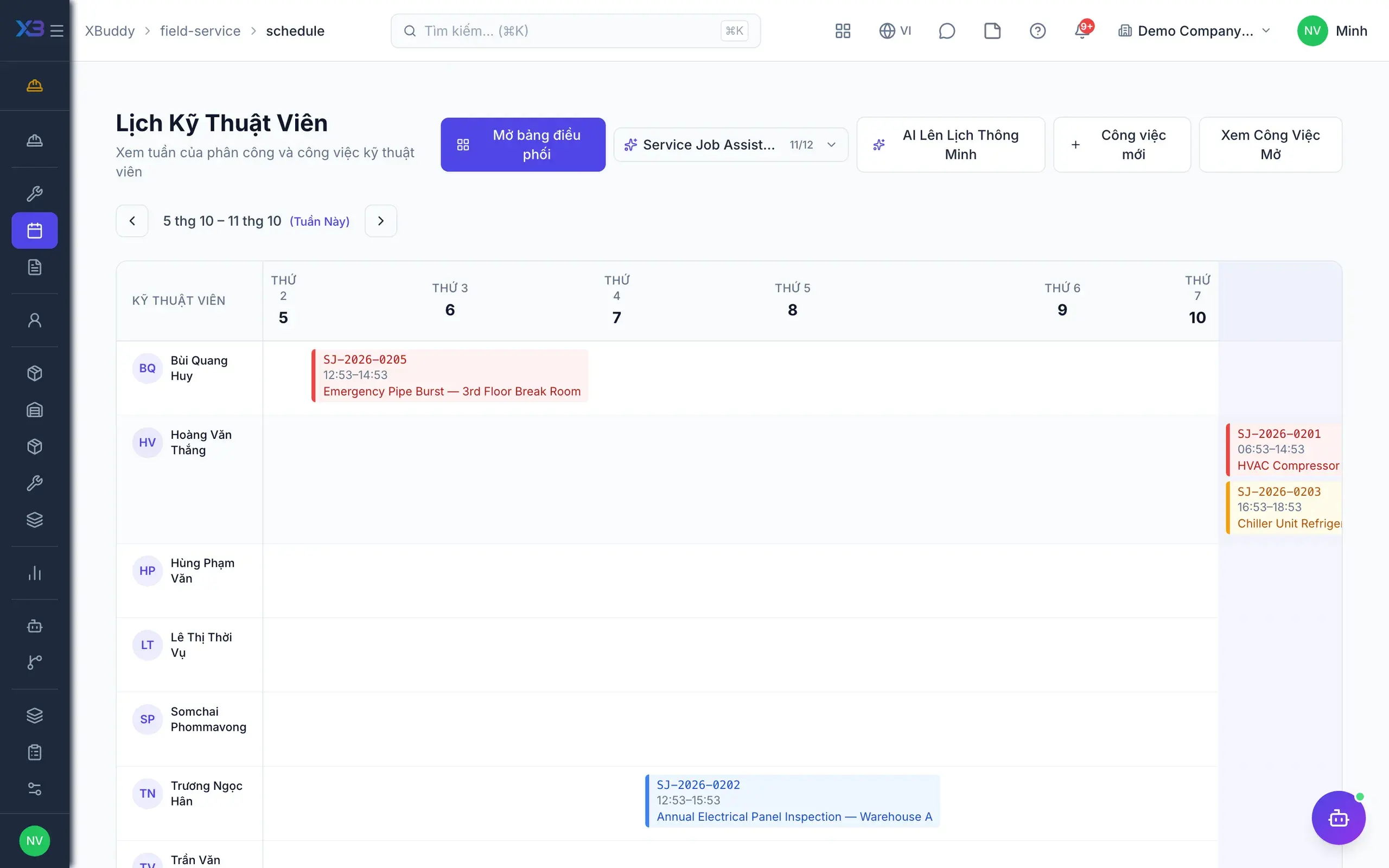Navigate to field-service breadcrumb
The width and height of the screenshot is (1389, 868).
(x=200, y=30)
